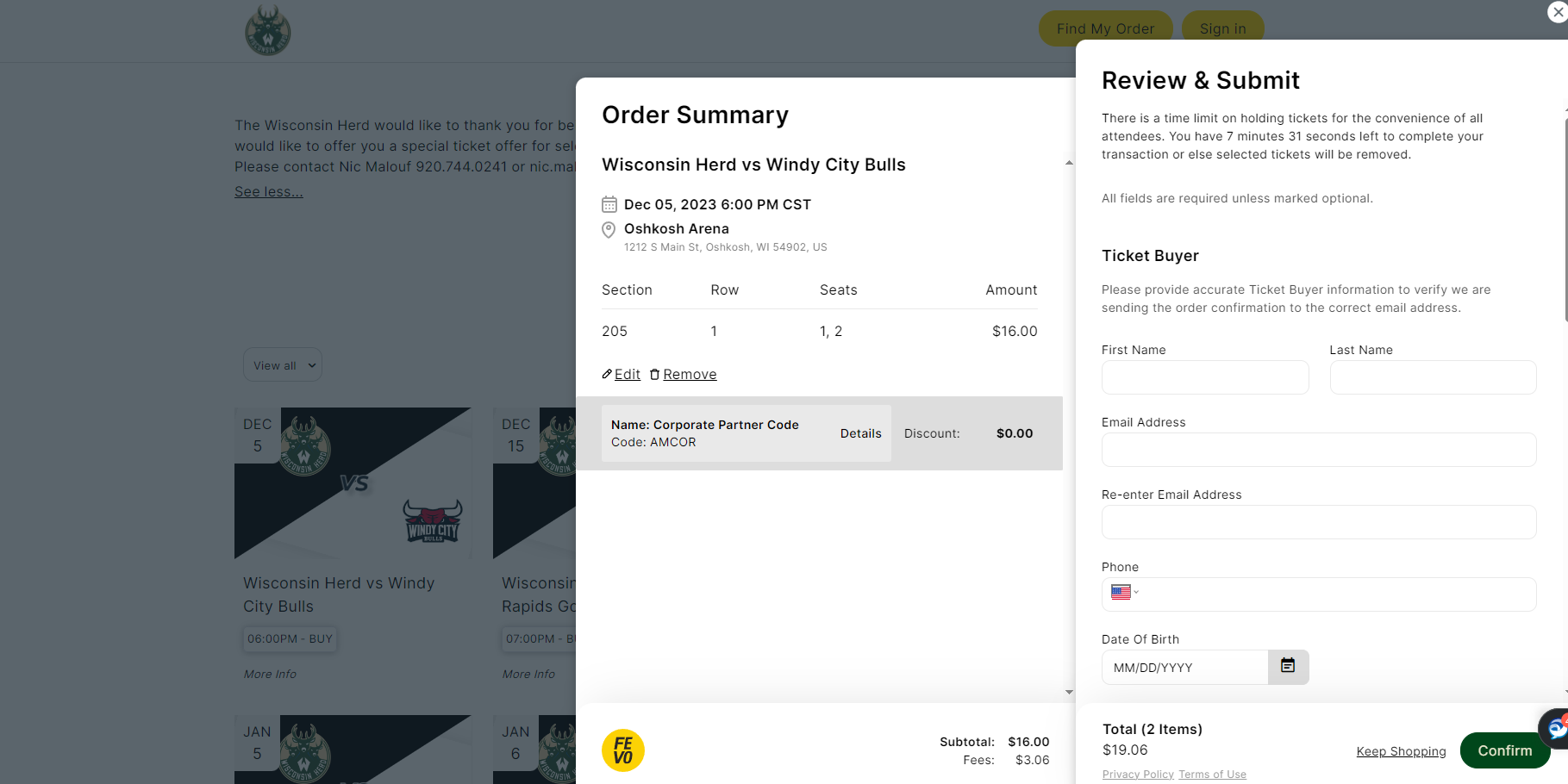
Task: Click into the First Name field
Action: point(1204,377)
